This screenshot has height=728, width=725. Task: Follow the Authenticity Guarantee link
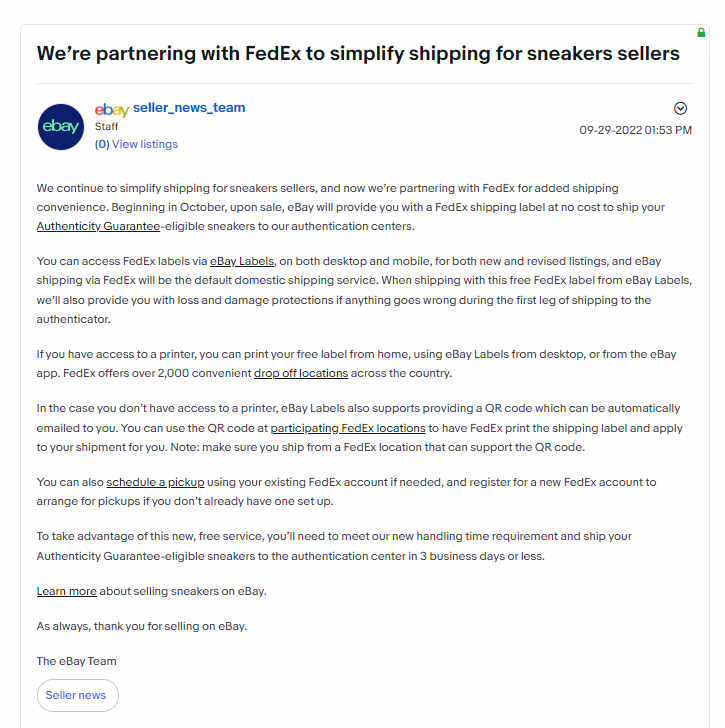pyautogui.click(x=98, y=226)
